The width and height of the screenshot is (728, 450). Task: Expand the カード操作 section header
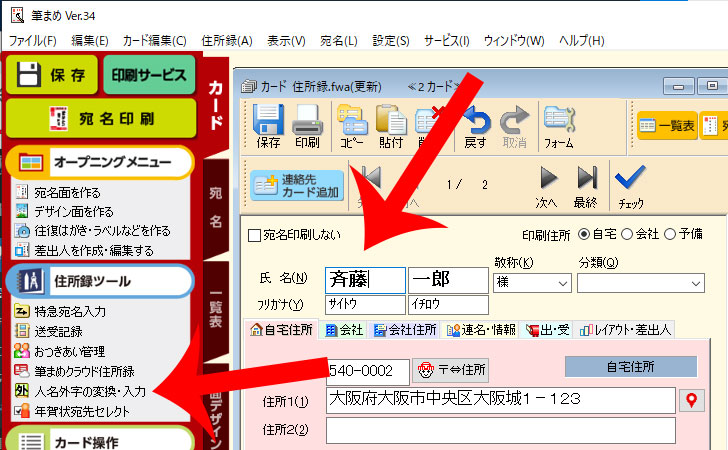[100, 439]
